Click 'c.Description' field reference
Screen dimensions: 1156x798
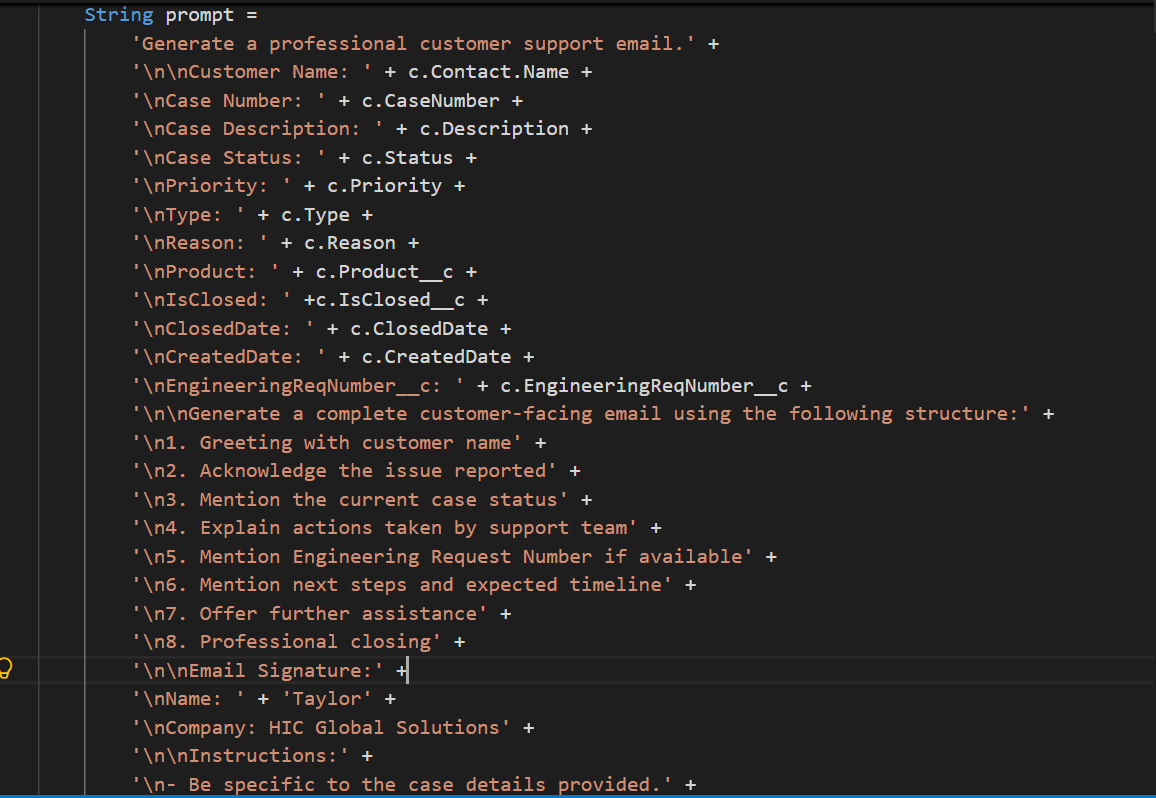click(494, 129)
